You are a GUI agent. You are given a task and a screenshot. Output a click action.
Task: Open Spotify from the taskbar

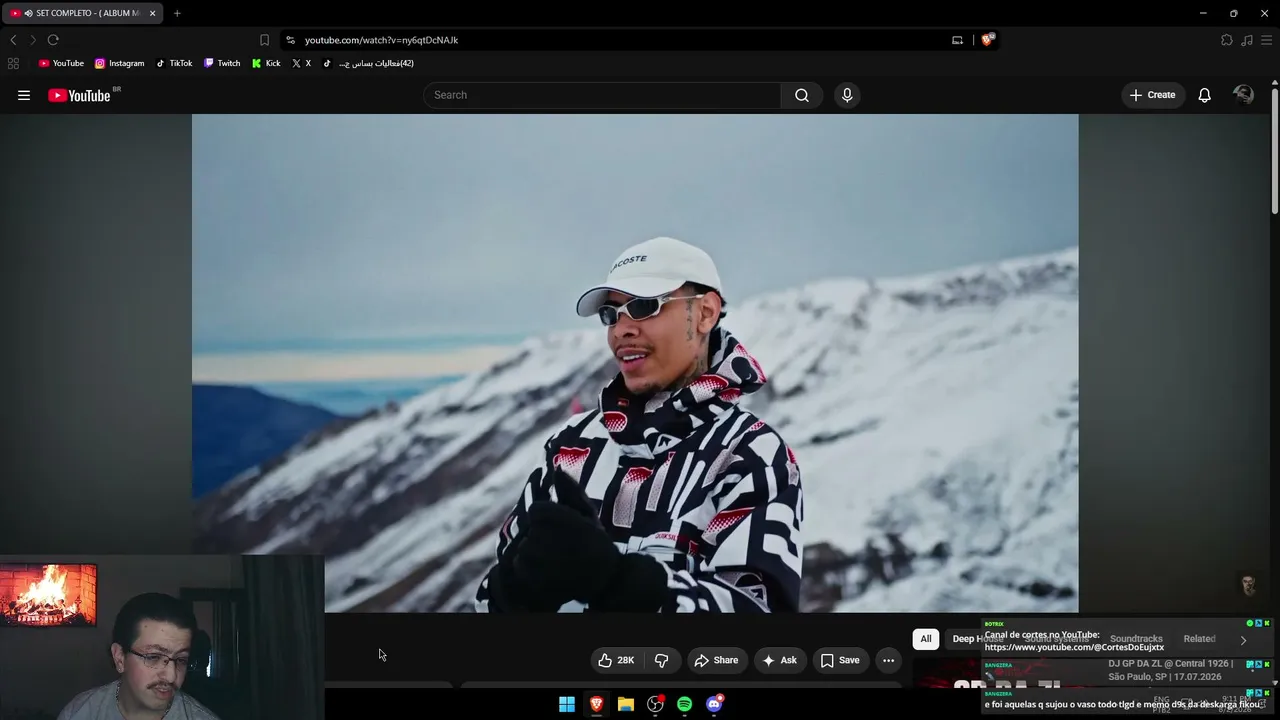click(684, 704)
